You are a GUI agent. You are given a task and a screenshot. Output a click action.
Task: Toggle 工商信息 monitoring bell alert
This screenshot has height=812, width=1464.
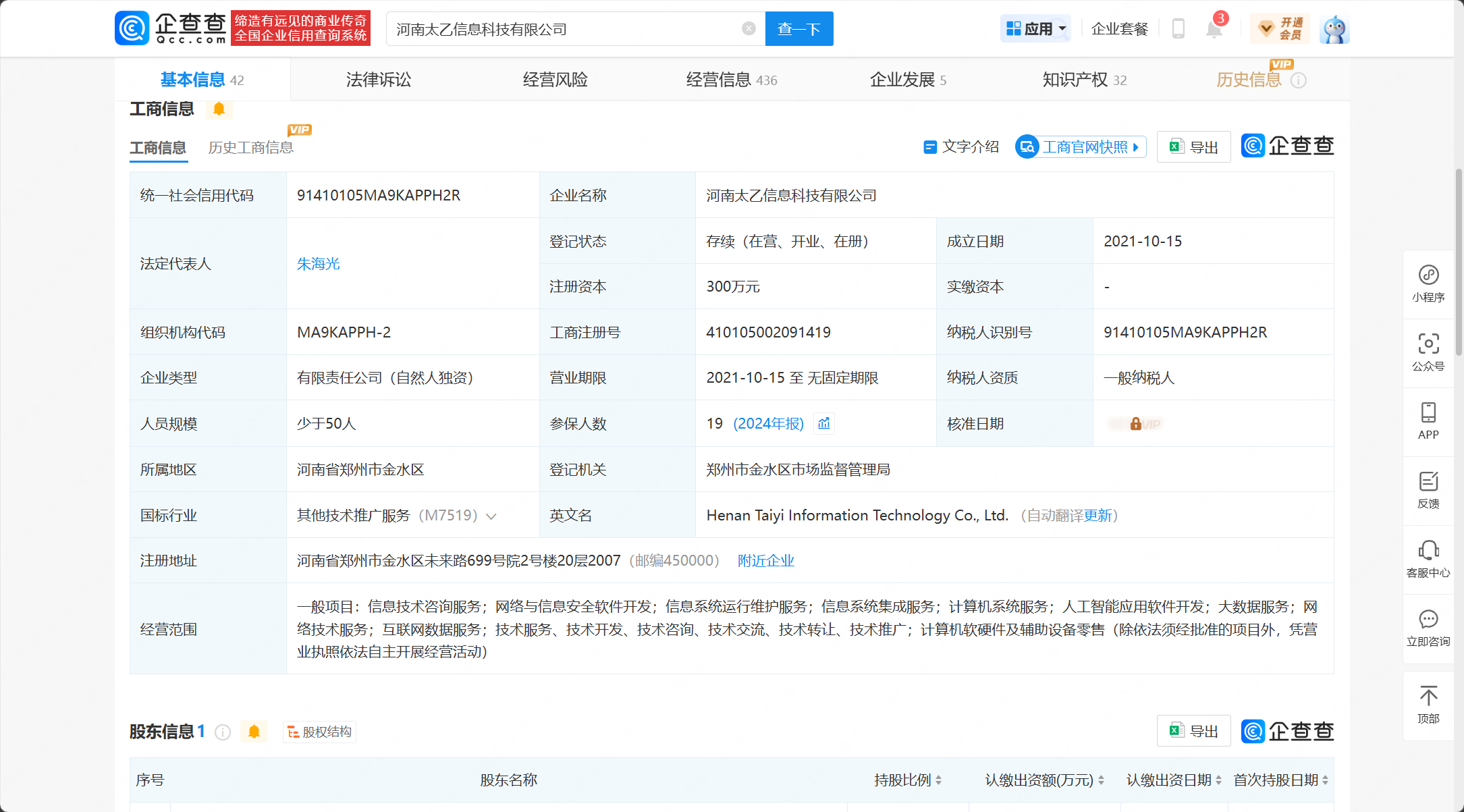pos(219,109)
